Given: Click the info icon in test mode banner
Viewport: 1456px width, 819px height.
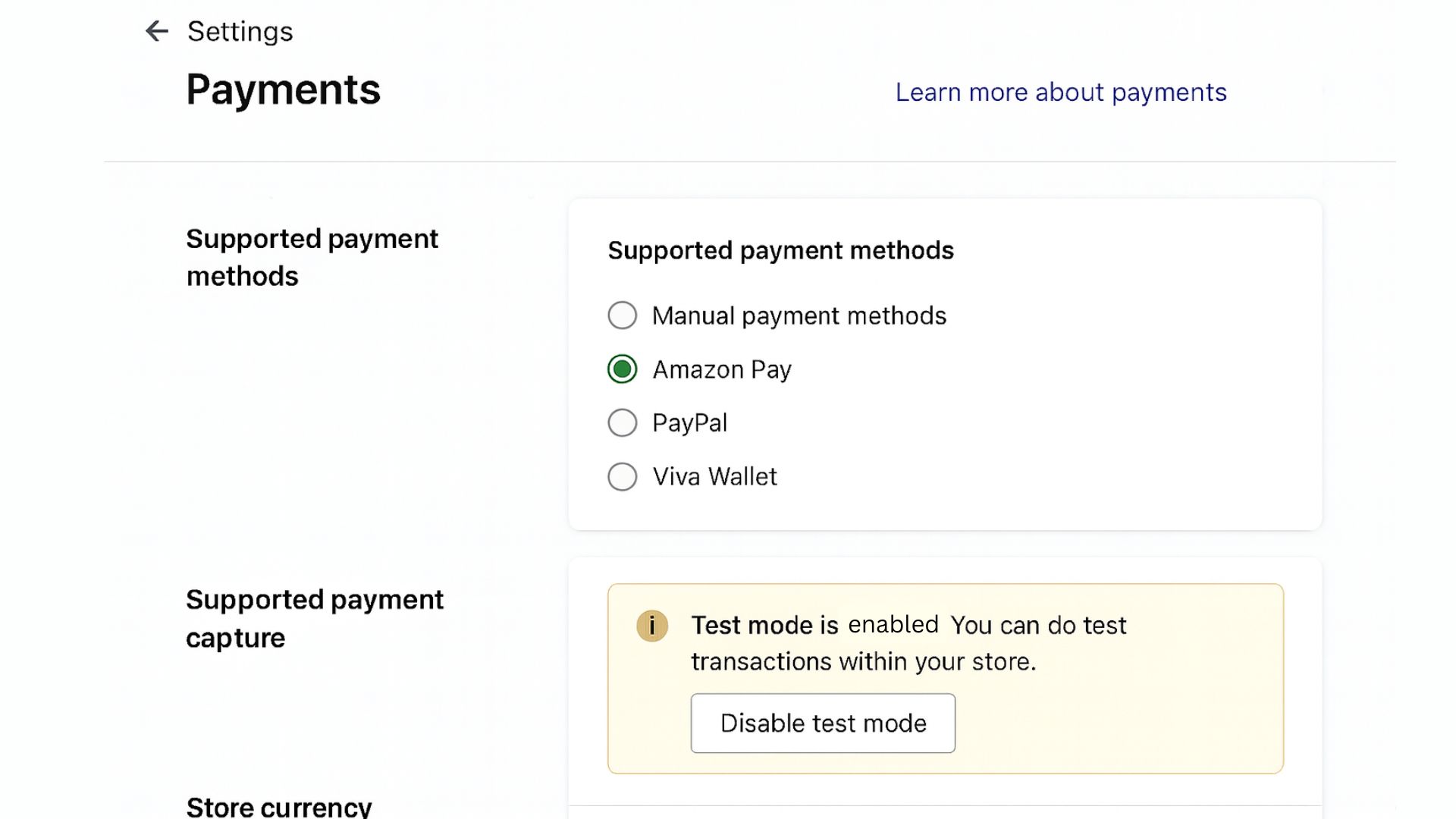Looking at the screenshot, I should (651, 626).
